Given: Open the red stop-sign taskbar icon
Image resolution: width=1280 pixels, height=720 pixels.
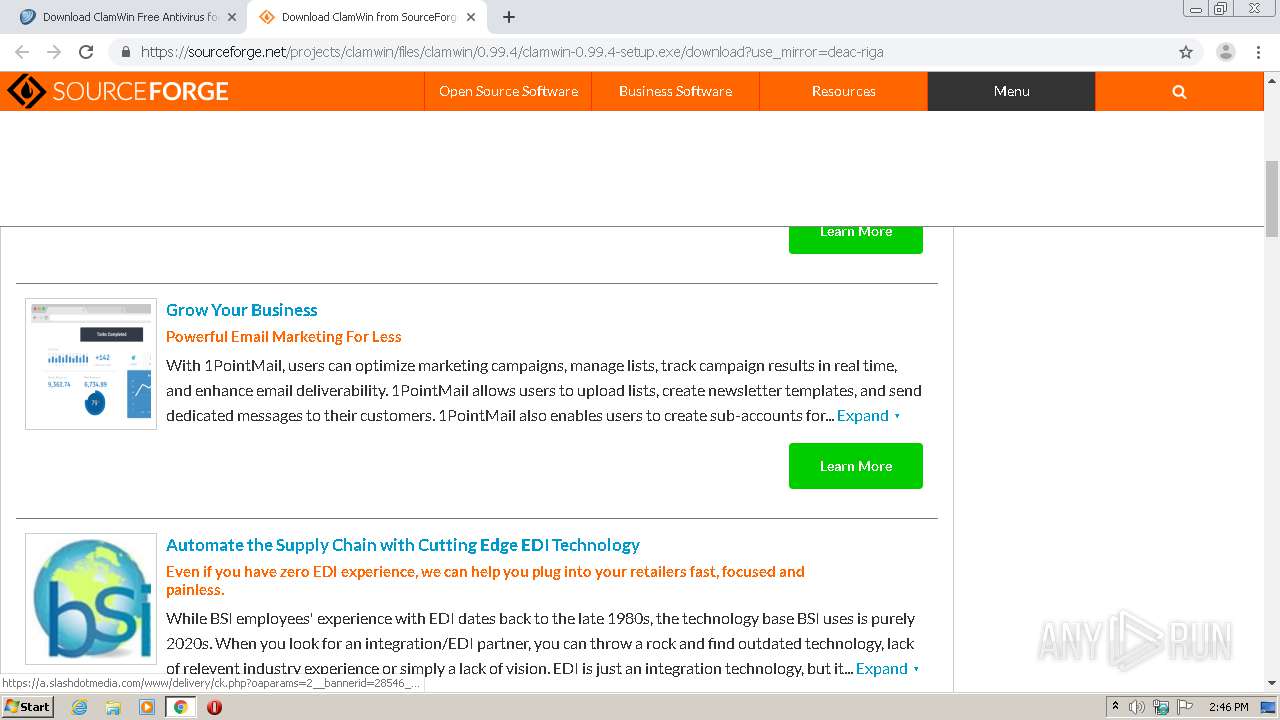Looking at the screenshot, I should tap(214, 707).
